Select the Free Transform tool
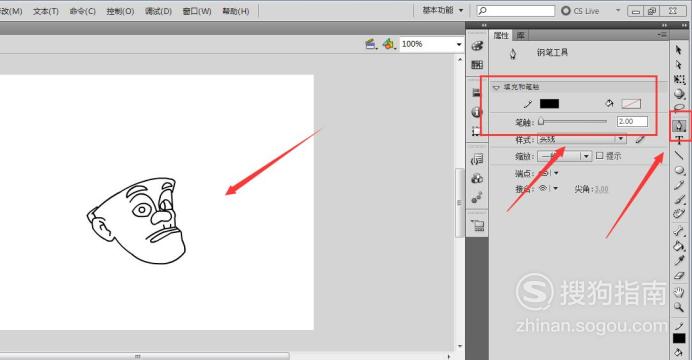This screenshot has height=360, width=692. (x=679, y=79)
